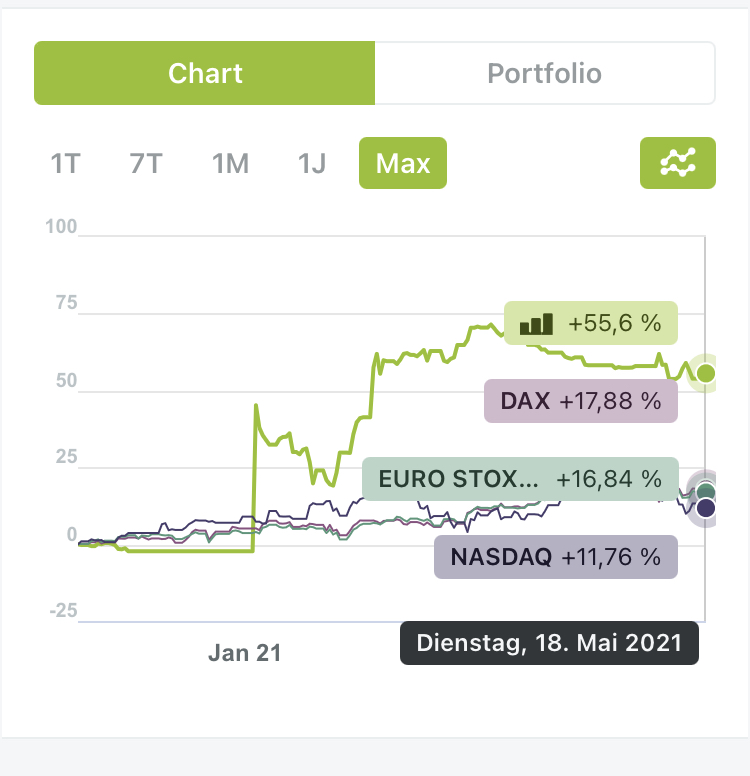Click the Dienstag, 18. Mai 2021 date tooltip
This screenshot has width=750, height=776.
pyautogui.click(x=549, y=642)
